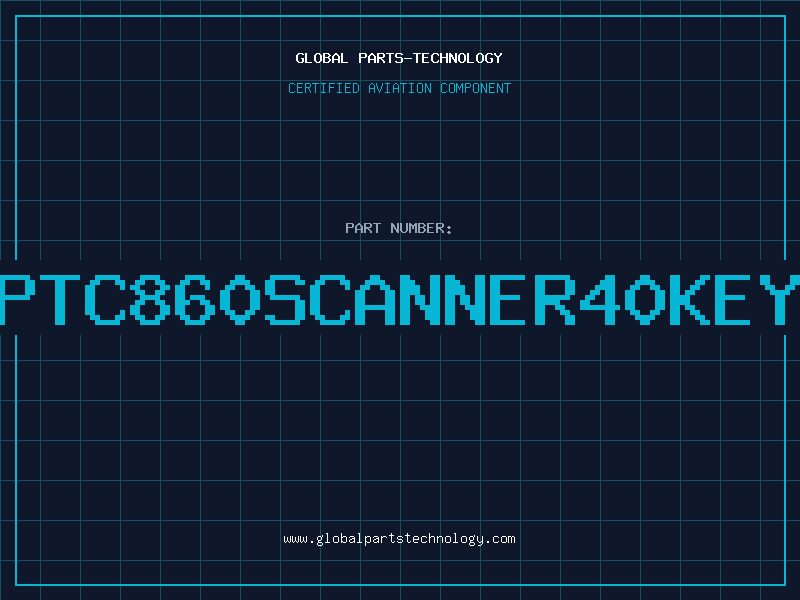This screenshot has width=800, height=600.
Task: Click the PART NUMBER: label
Action: [399, 228]
